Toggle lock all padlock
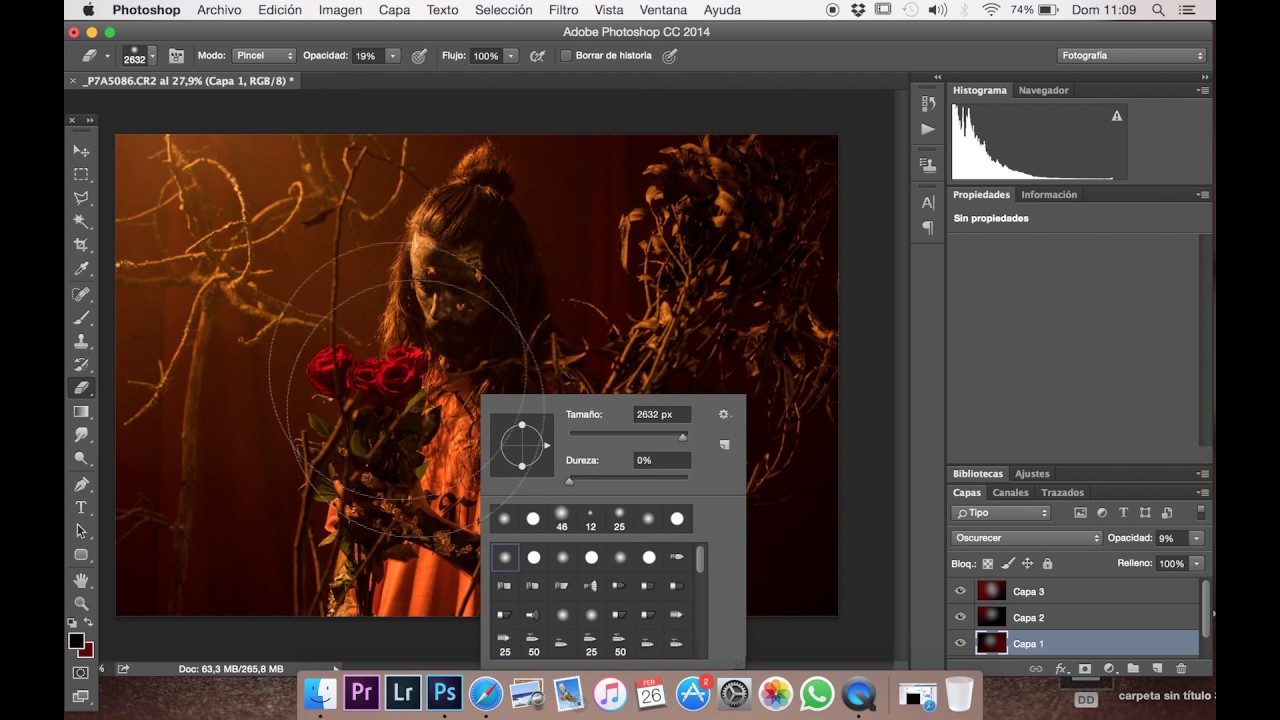Screen dimensions: 1280x720 pos(1047,564)
